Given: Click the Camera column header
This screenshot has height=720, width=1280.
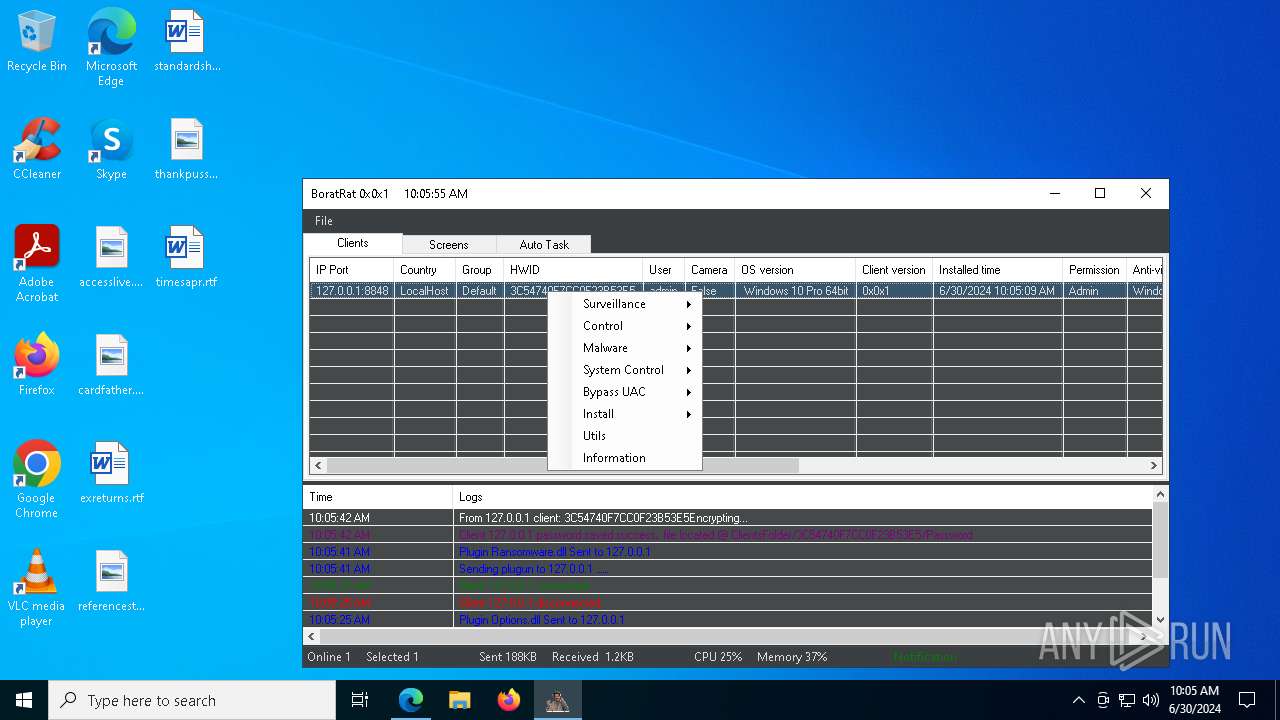Looking at the screenshot, I should (710, 270).
